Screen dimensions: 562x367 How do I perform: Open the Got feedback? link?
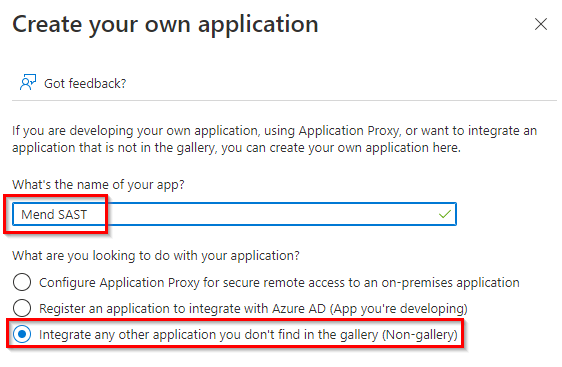pos(85,84)
